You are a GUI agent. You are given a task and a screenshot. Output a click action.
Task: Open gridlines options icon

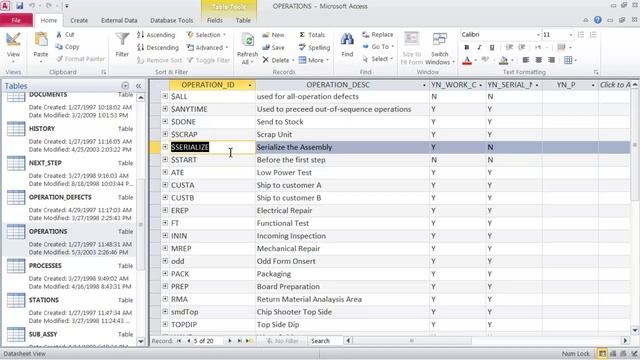point(568,60)
